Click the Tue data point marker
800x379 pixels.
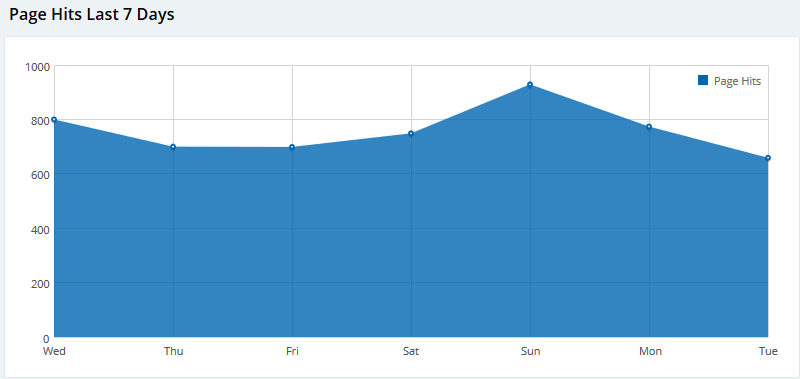tap(768, 158)
